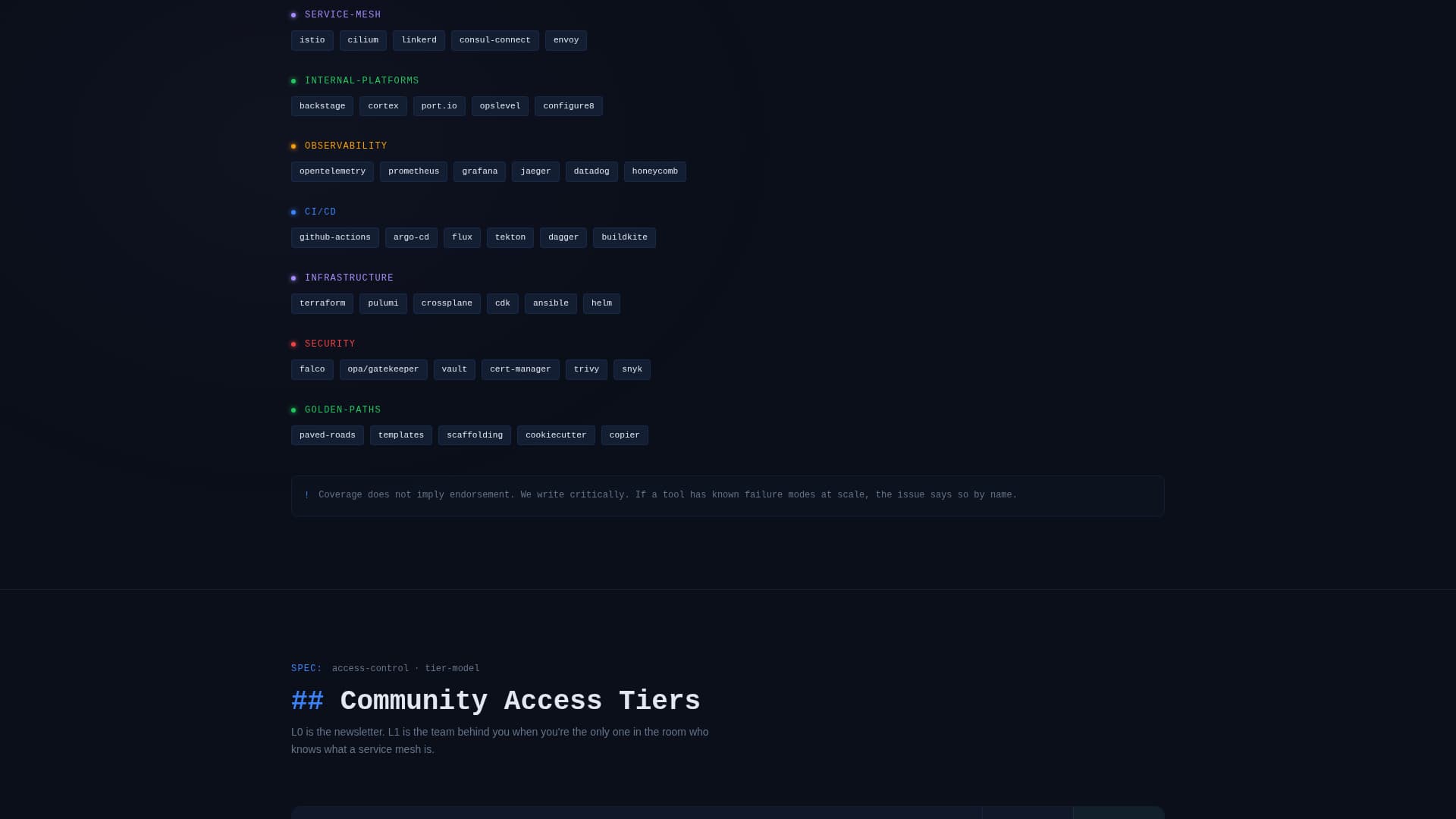
Task: Click the cdk tag
Action: click(502, 303)
